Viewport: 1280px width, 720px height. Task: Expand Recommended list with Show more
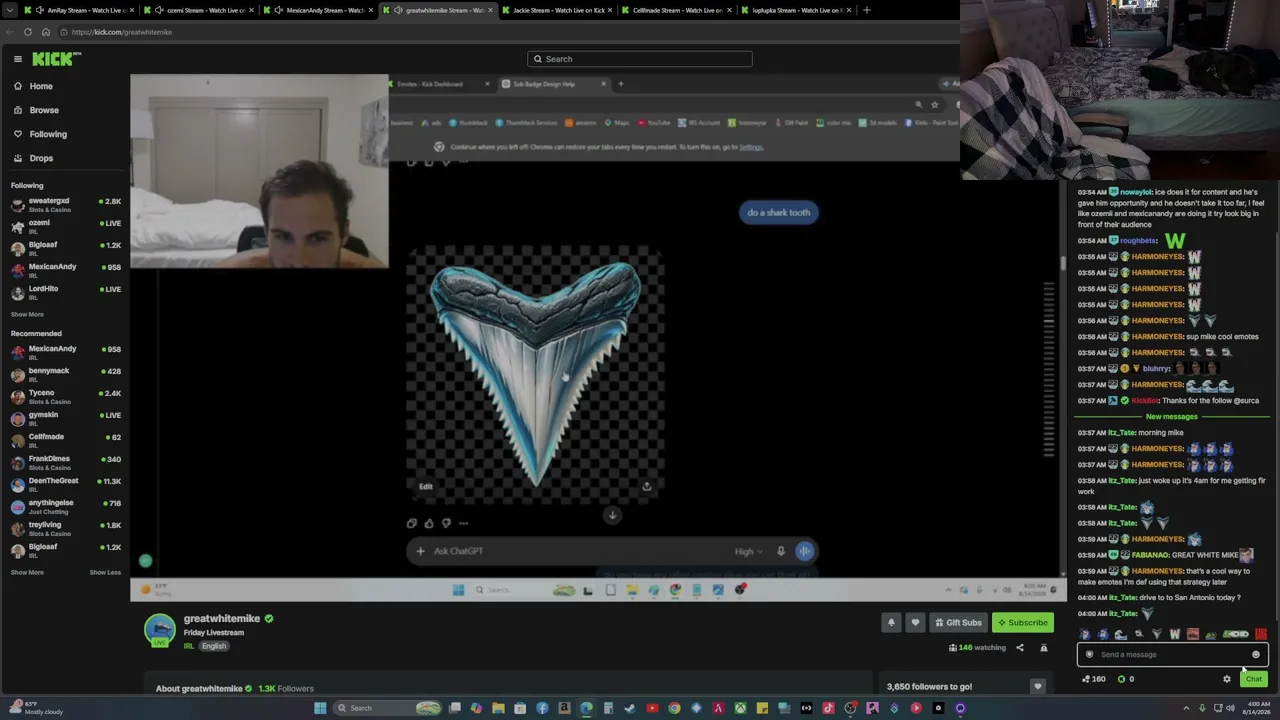27,572
